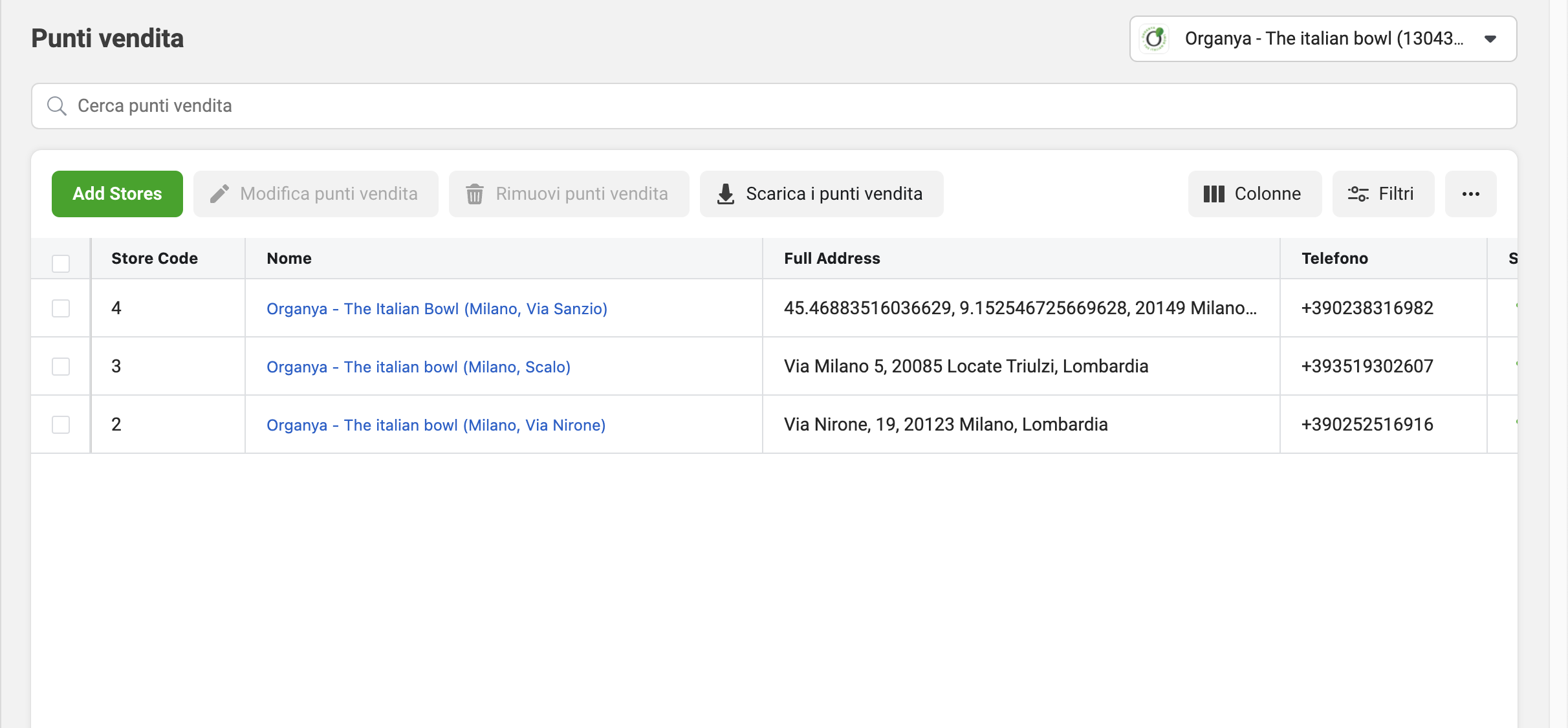Click phone number +393519302607
The width and height of the screenshot is (1568, 728).
[1367, 367]
